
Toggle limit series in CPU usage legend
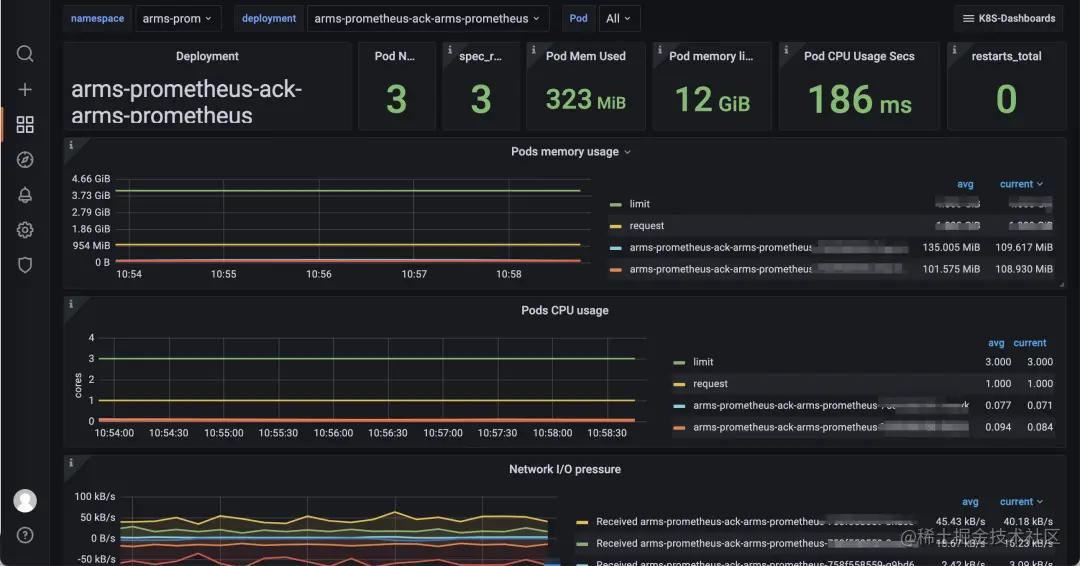coord(703,362)
